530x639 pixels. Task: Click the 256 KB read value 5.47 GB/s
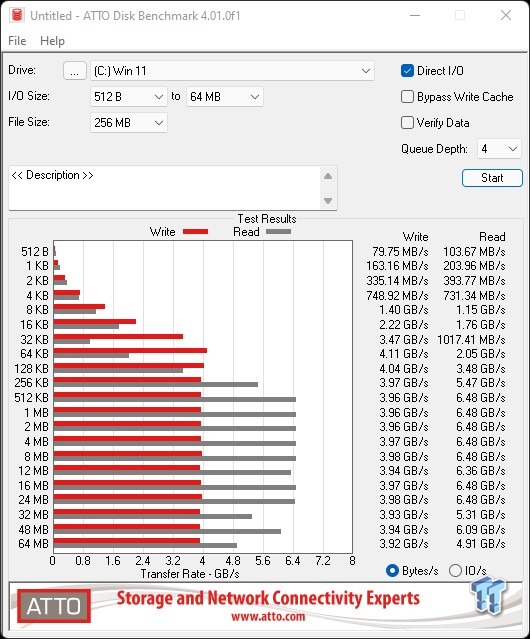(x=481, y=383)
